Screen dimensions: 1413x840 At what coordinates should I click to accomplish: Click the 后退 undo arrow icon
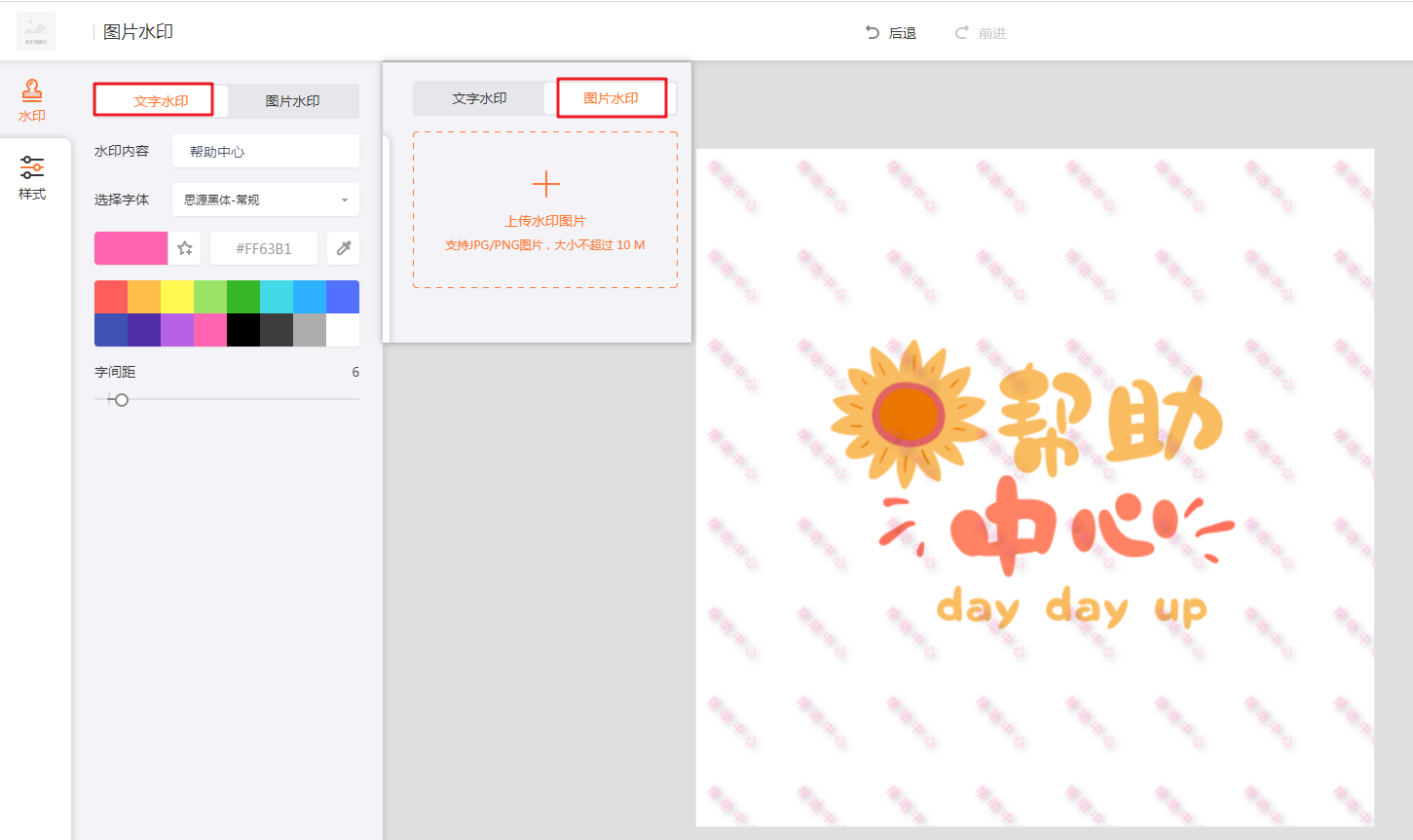(873, 32)
